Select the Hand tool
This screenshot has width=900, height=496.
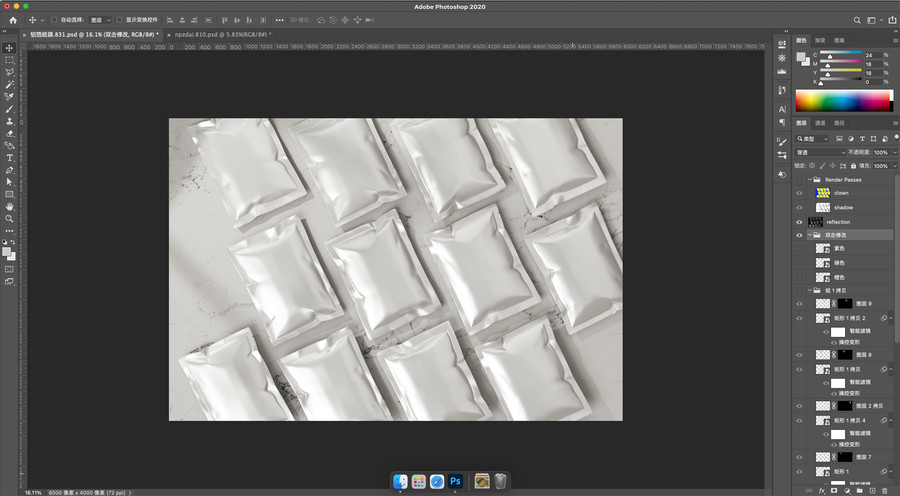[9, 207]
